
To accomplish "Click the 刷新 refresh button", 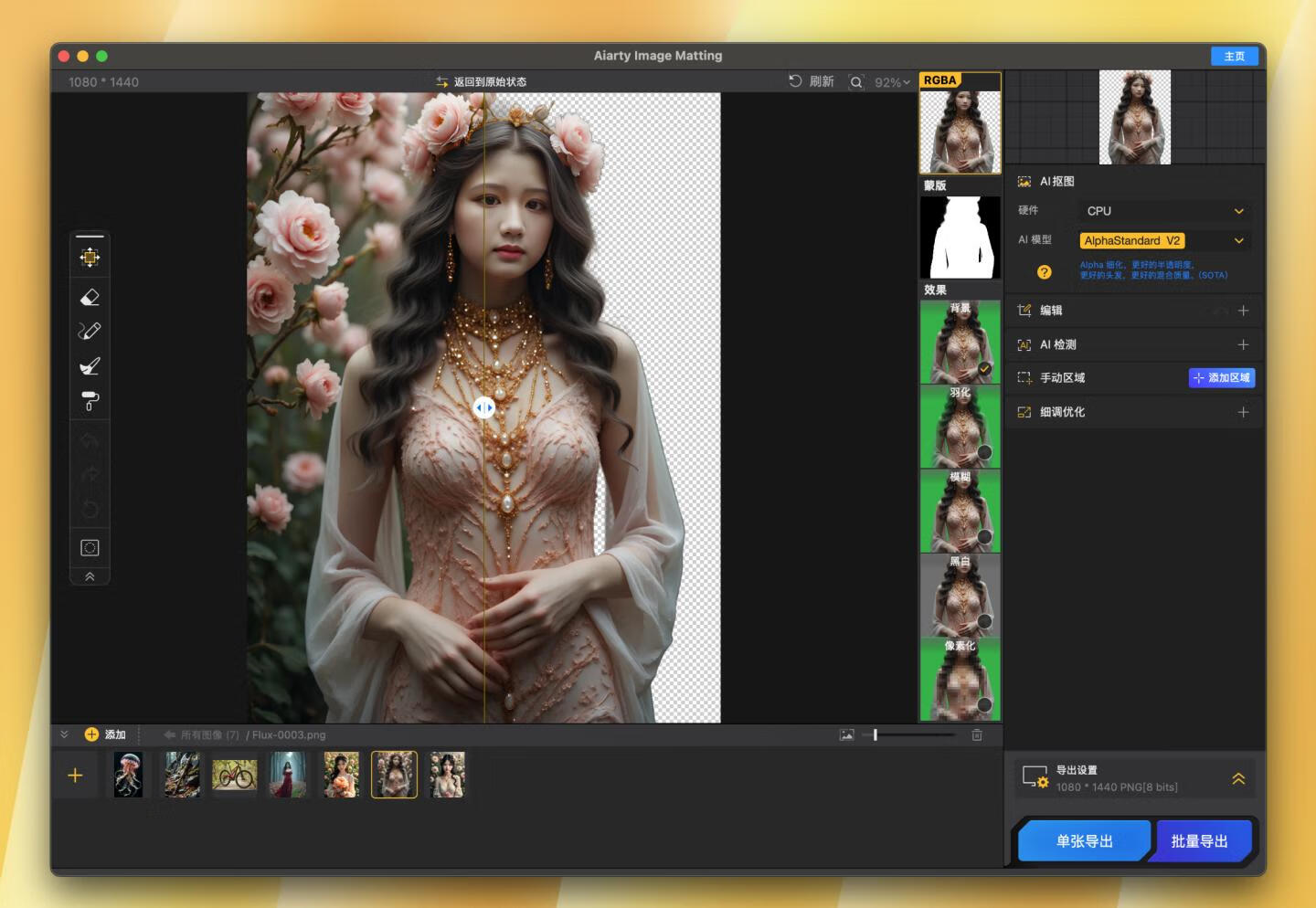I will (812, 81).
